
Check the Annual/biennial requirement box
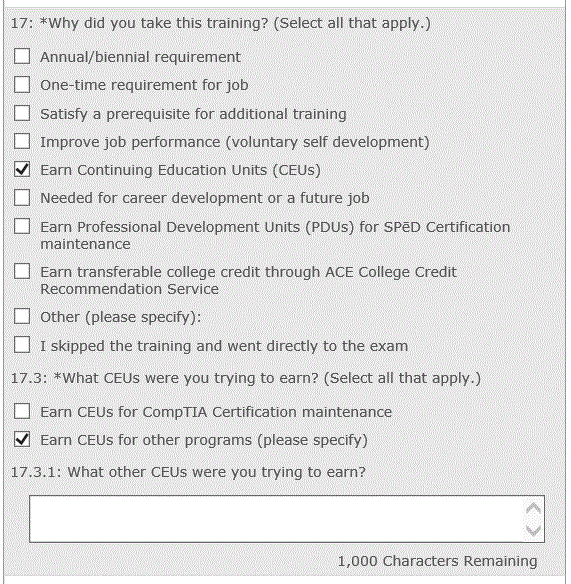click(x=22, y=56)
